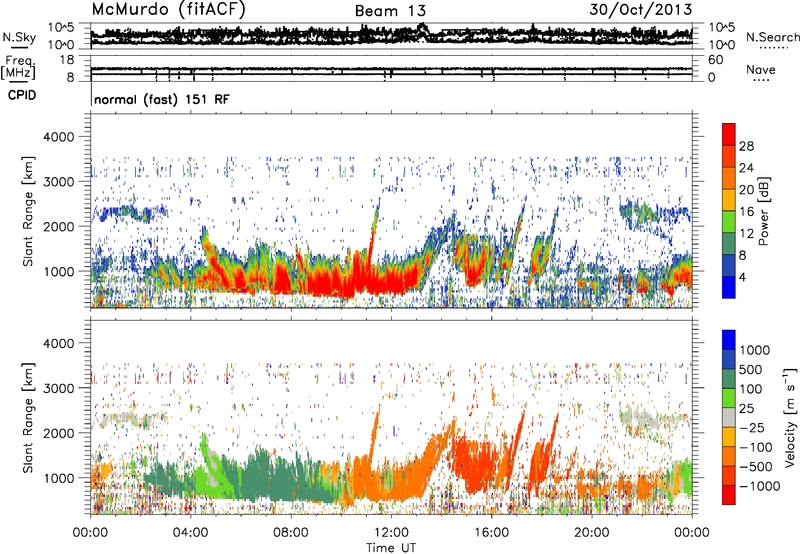This screenshot has width=800, height=554.
Task: Click the N.Sky solid line legend sample
Action: coord(19,47)
